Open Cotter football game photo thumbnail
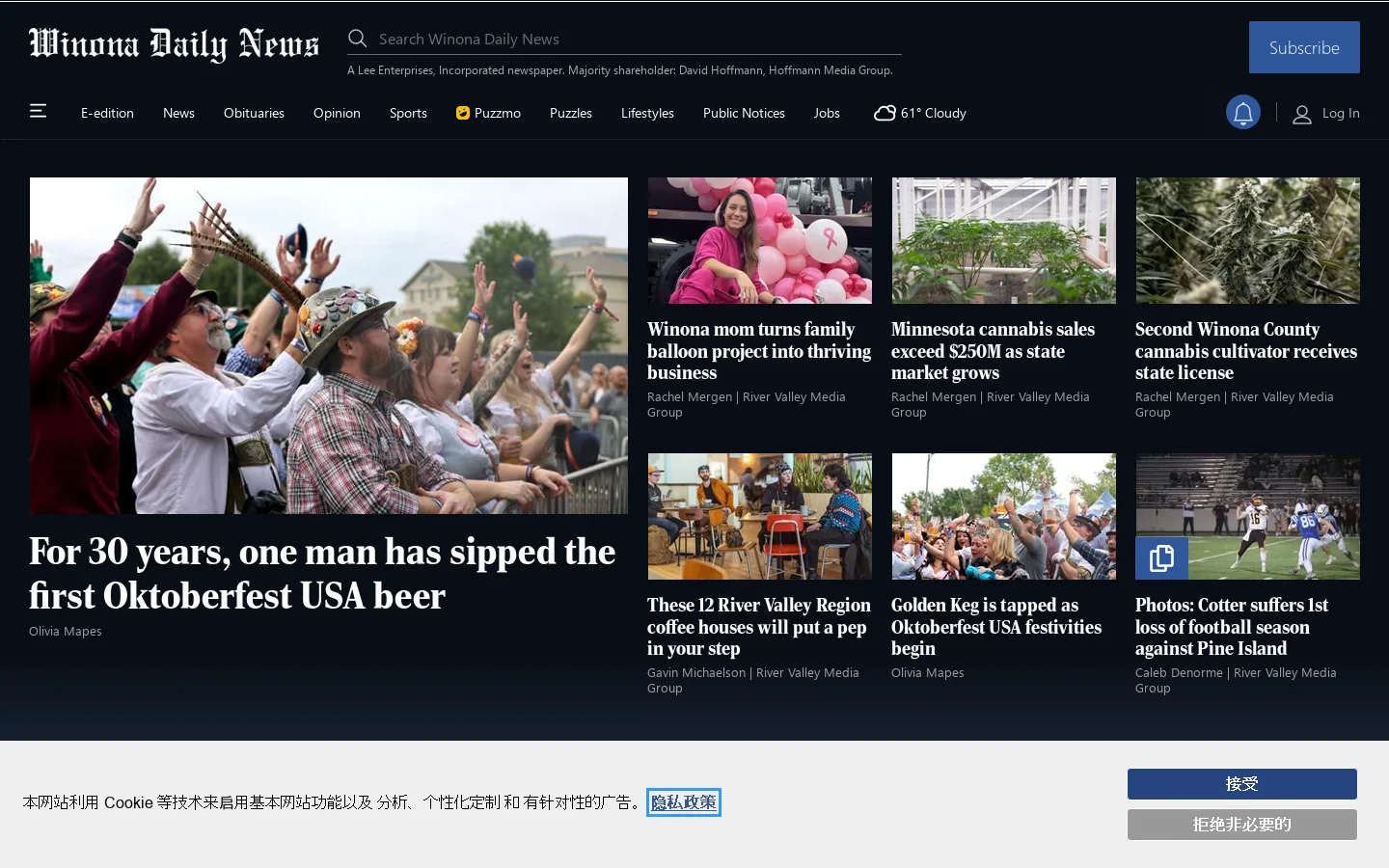 pos(1248,517)
